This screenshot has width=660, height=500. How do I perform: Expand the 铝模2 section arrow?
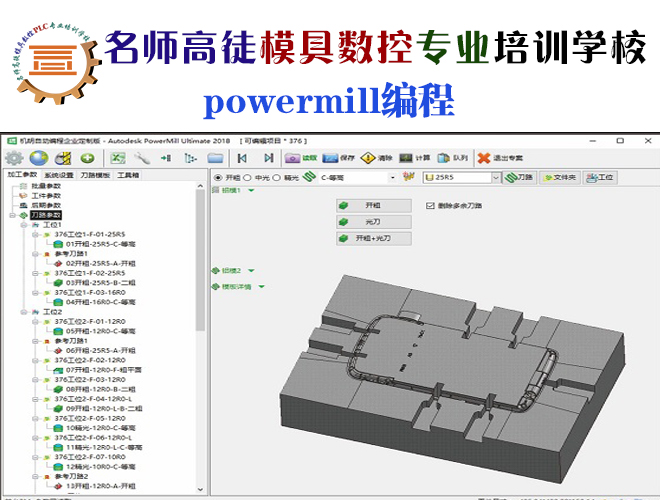pos(251,271)
